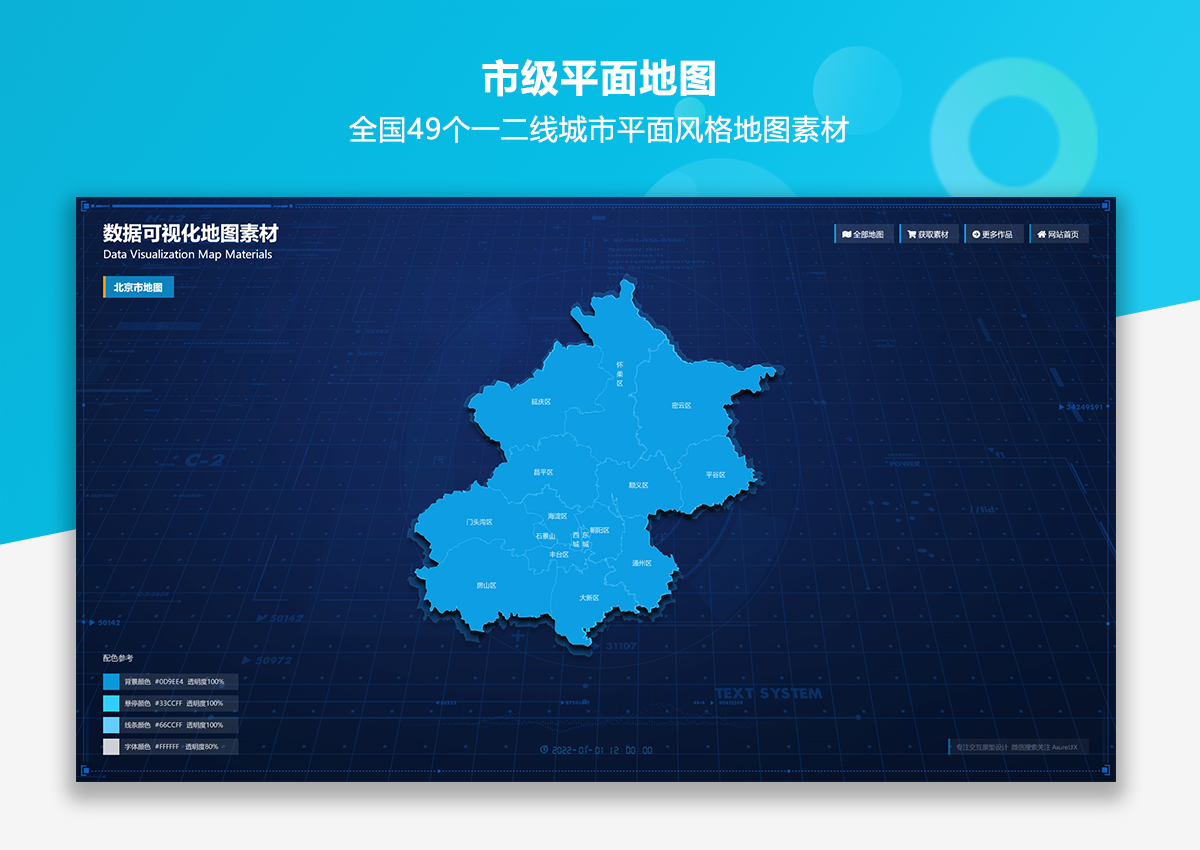Select the 北京市地图 tab label
The image size is (1200, 850).
138,287
